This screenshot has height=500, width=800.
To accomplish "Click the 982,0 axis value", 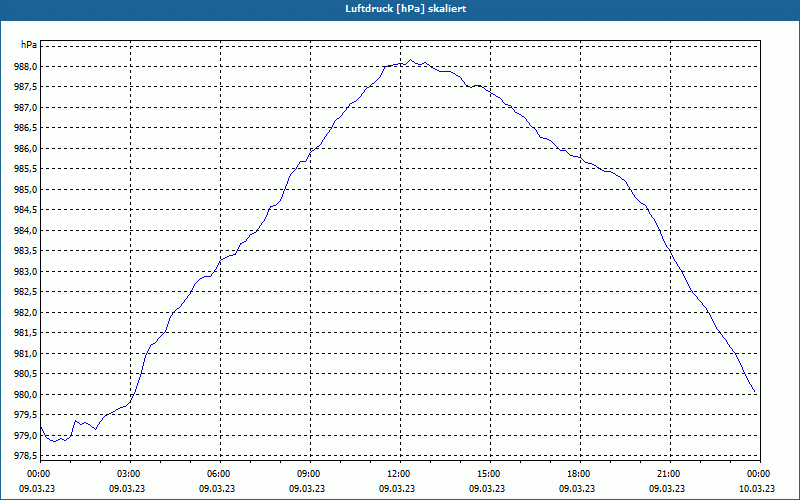I will pos(26,312).
